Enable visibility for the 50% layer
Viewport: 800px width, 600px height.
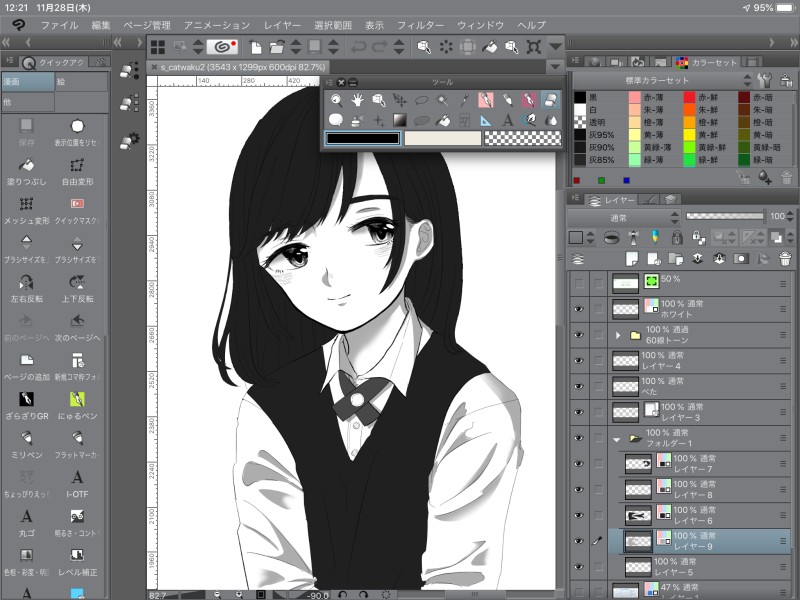tap(578, 284)
